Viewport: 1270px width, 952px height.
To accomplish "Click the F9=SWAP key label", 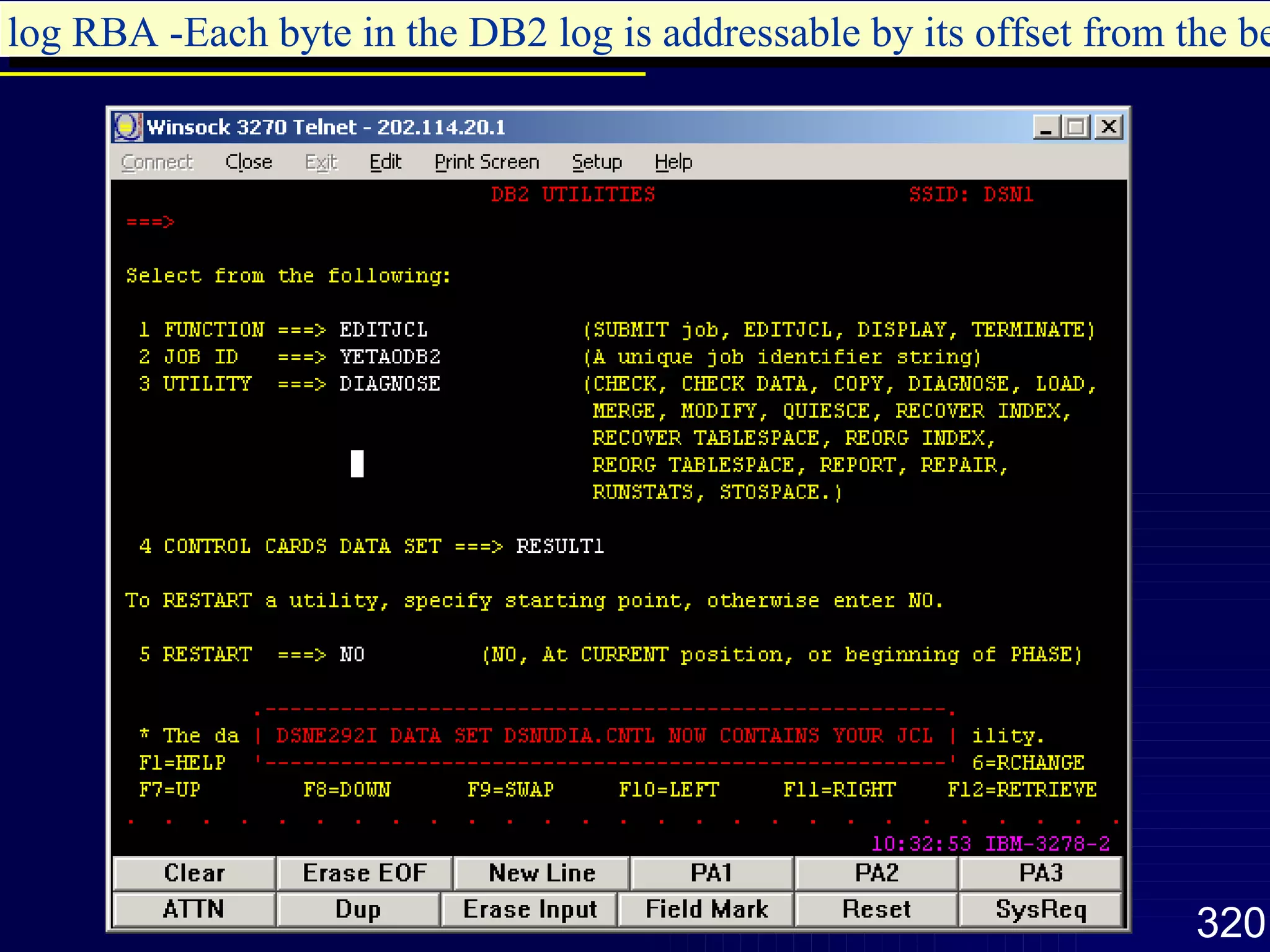I will pos(511,790).
